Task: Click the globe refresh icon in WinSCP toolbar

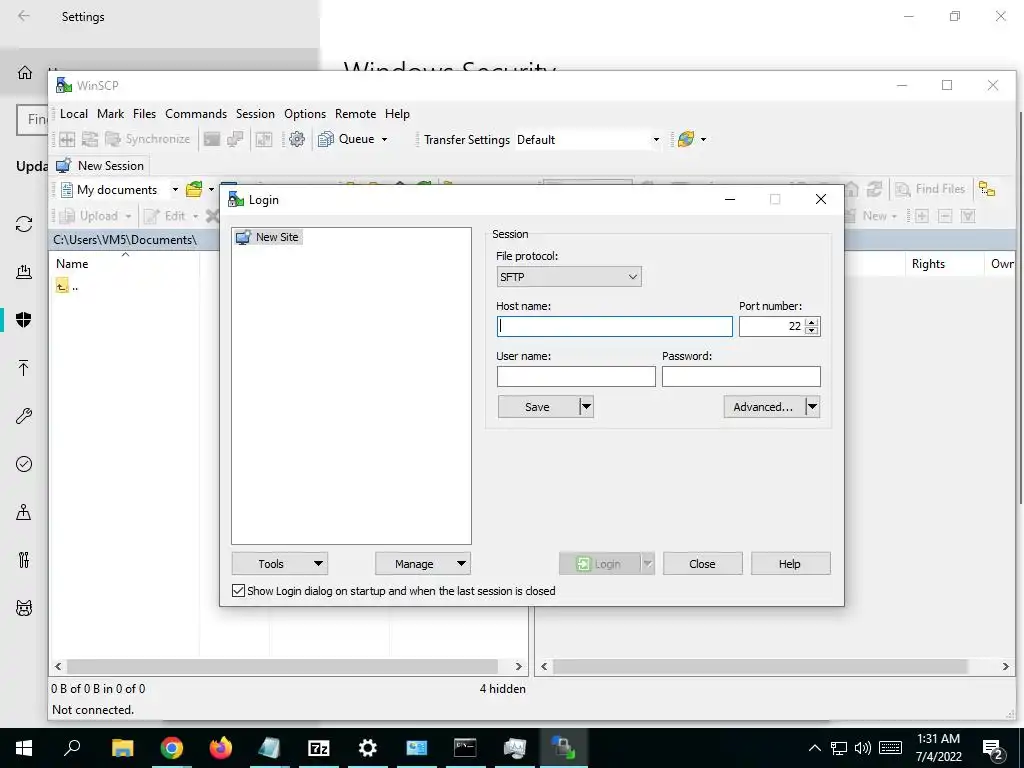Action: [686, 139]
